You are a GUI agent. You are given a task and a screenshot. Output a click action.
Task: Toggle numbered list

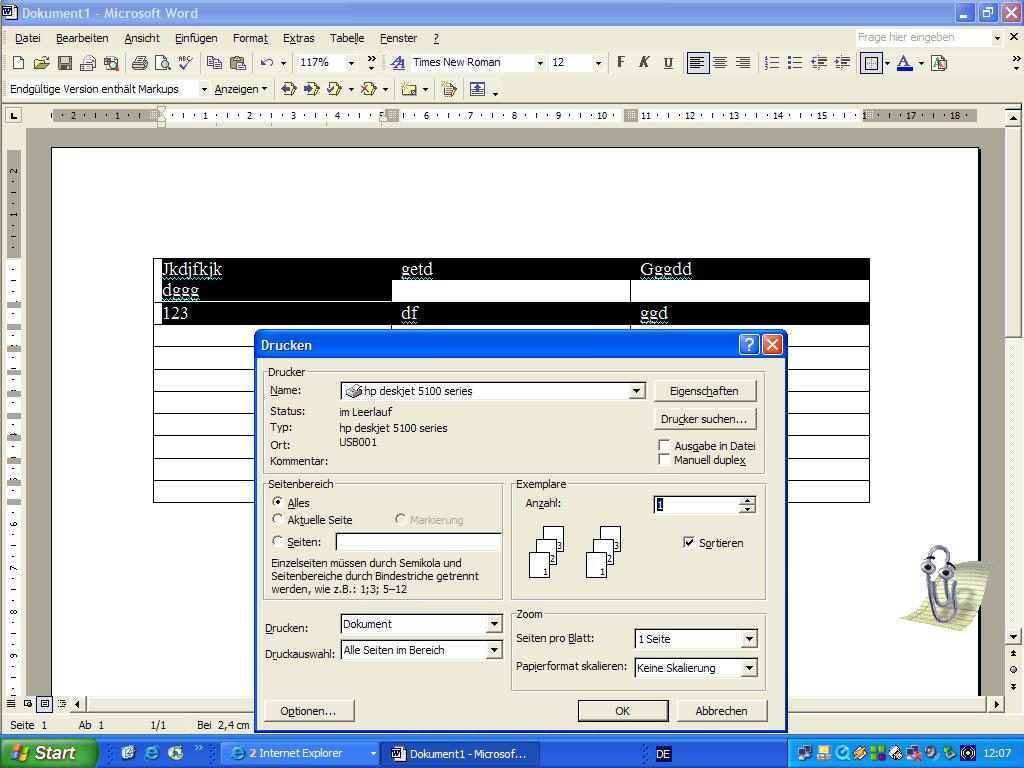(x=771, y=63)
